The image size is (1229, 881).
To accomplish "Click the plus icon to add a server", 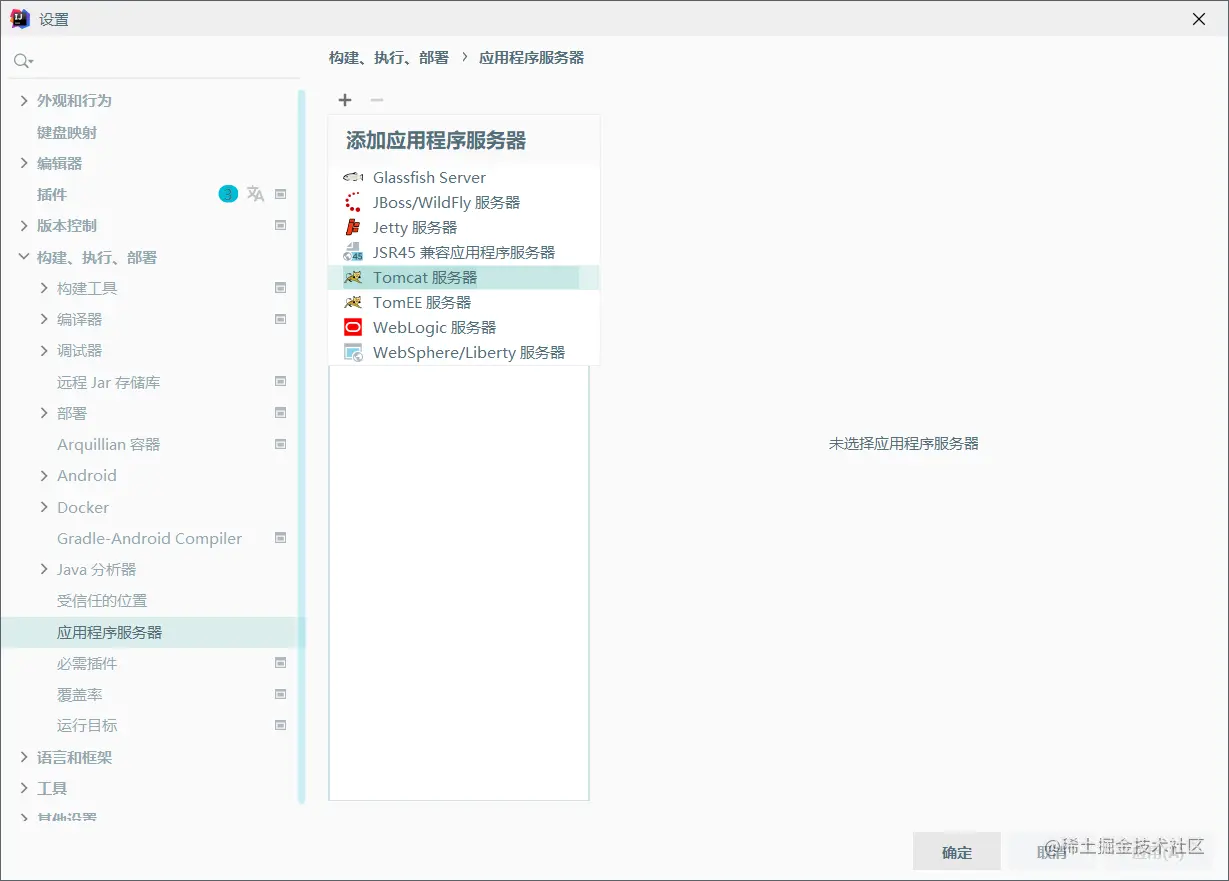I will (345, 100).
